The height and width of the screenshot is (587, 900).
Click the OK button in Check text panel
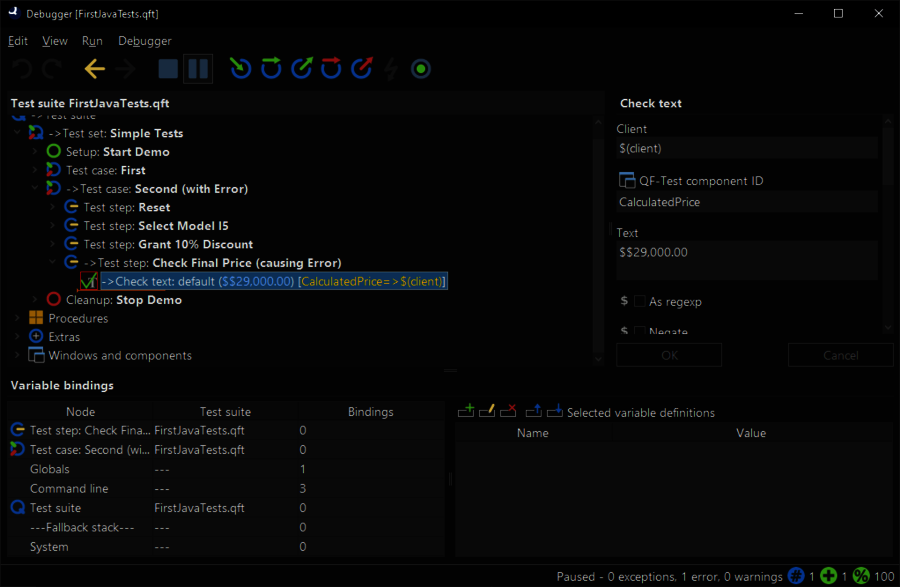point(669,355)
